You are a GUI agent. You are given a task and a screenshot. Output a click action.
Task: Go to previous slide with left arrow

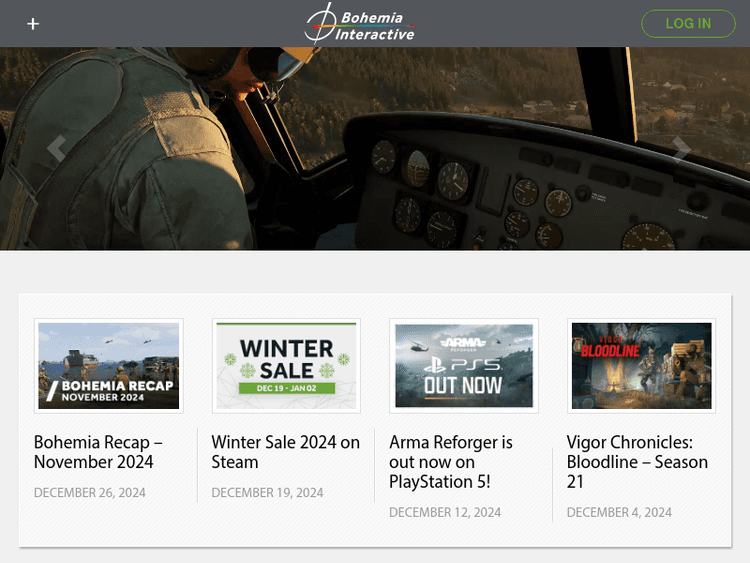(x=56, y=149)
